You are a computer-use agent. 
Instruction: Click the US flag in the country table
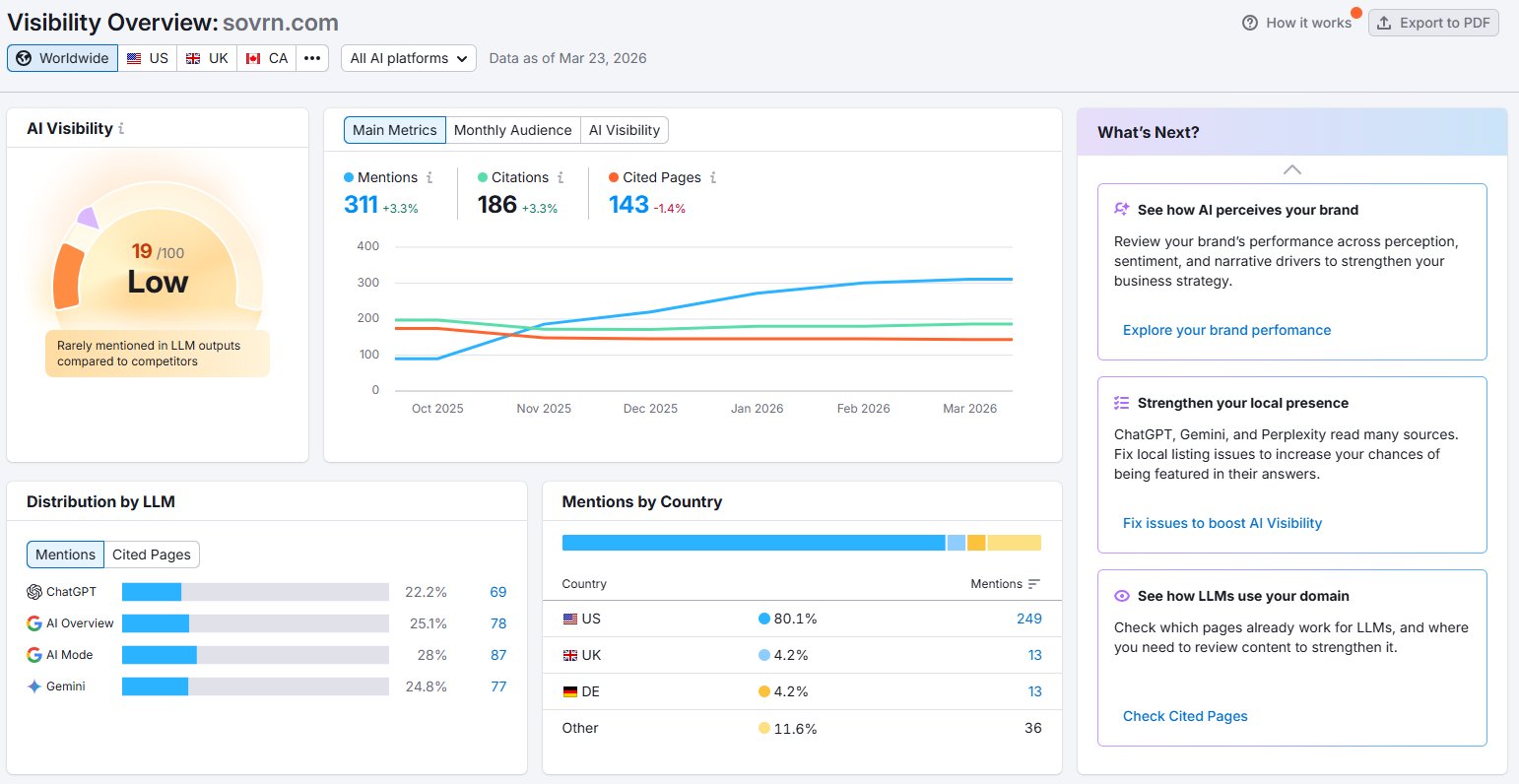pos(570,619)
